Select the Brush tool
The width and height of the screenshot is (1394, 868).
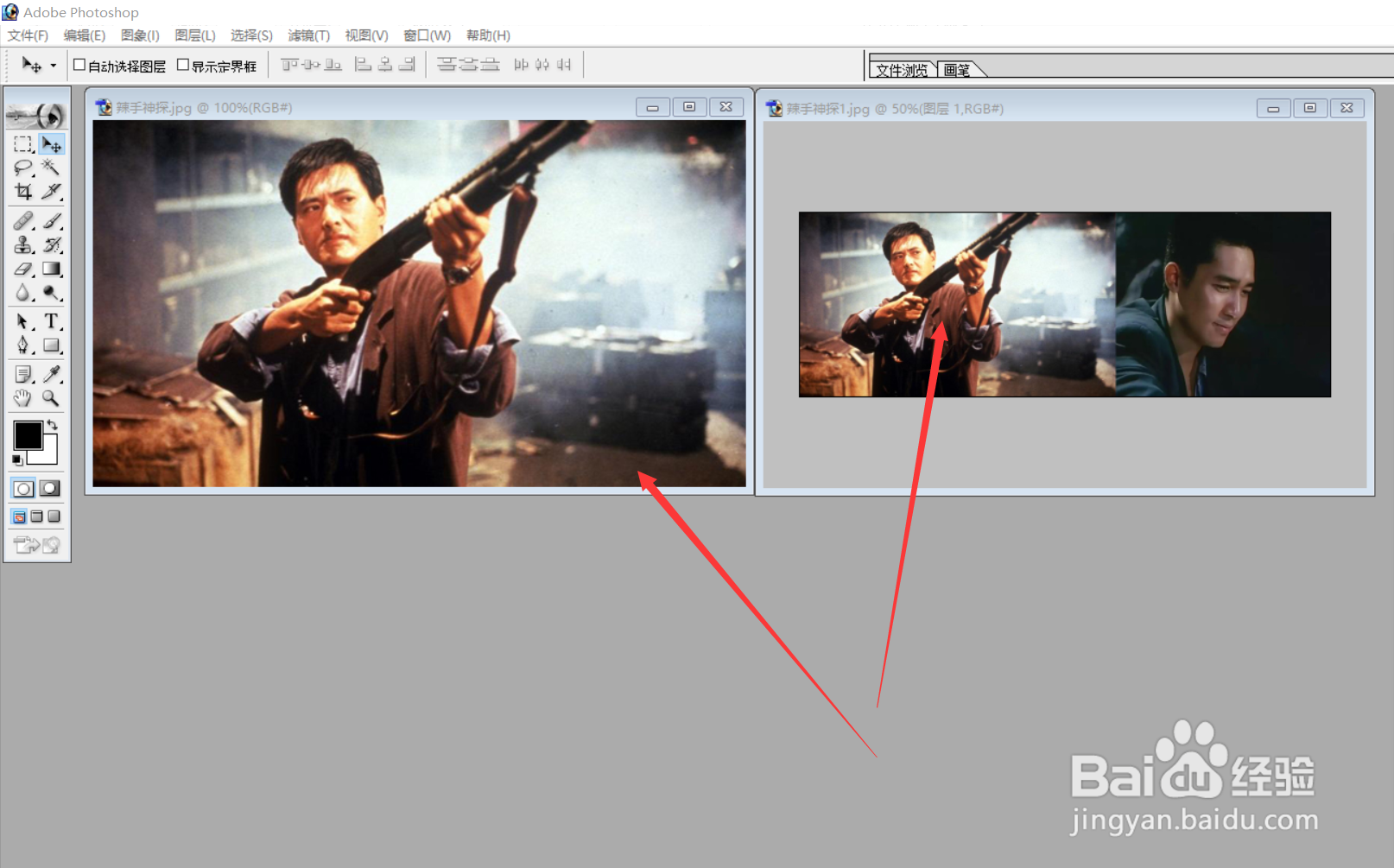click(51, 221)
